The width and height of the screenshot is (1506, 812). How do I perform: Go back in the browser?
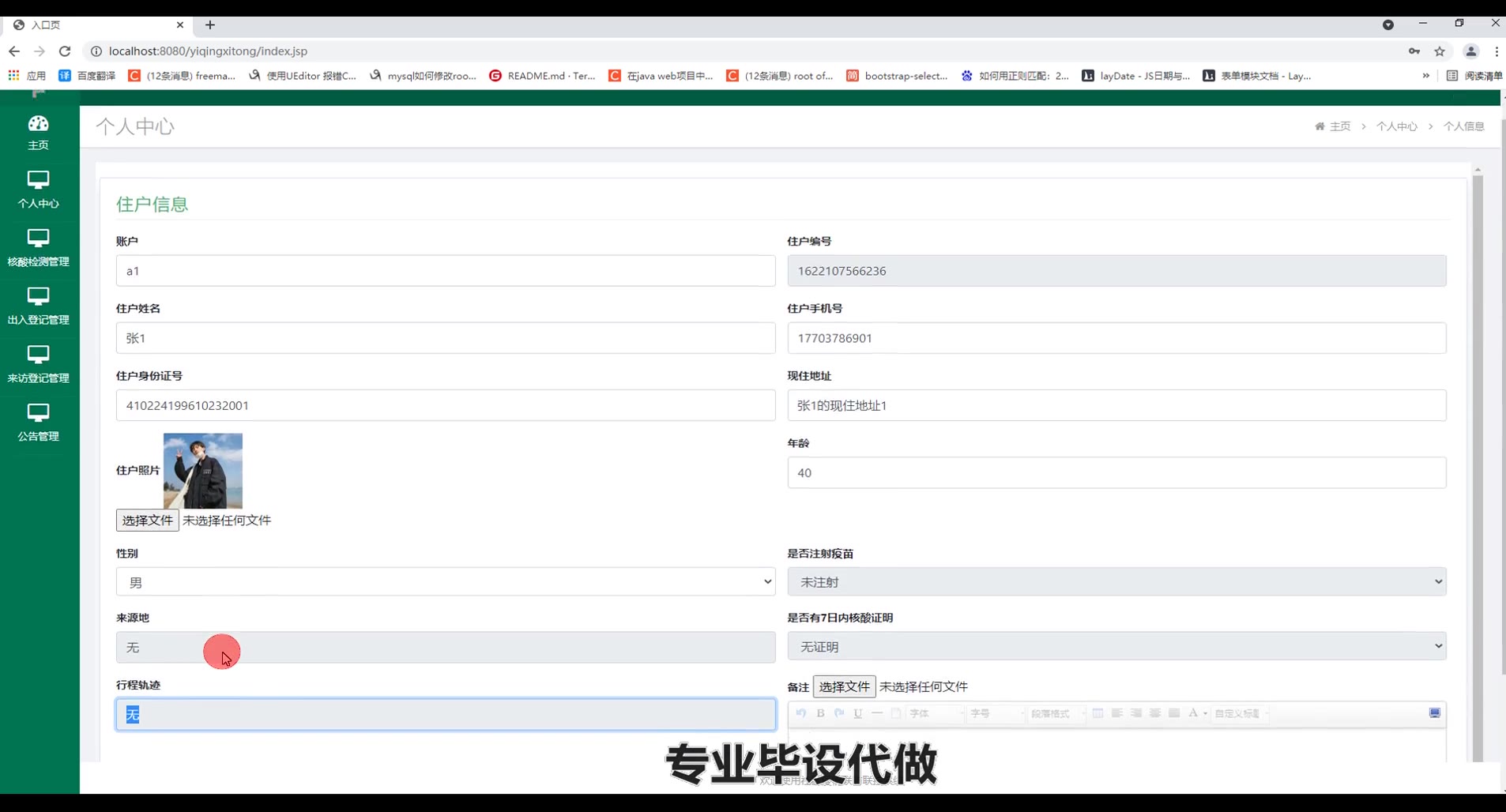click(x=14, y=51)
